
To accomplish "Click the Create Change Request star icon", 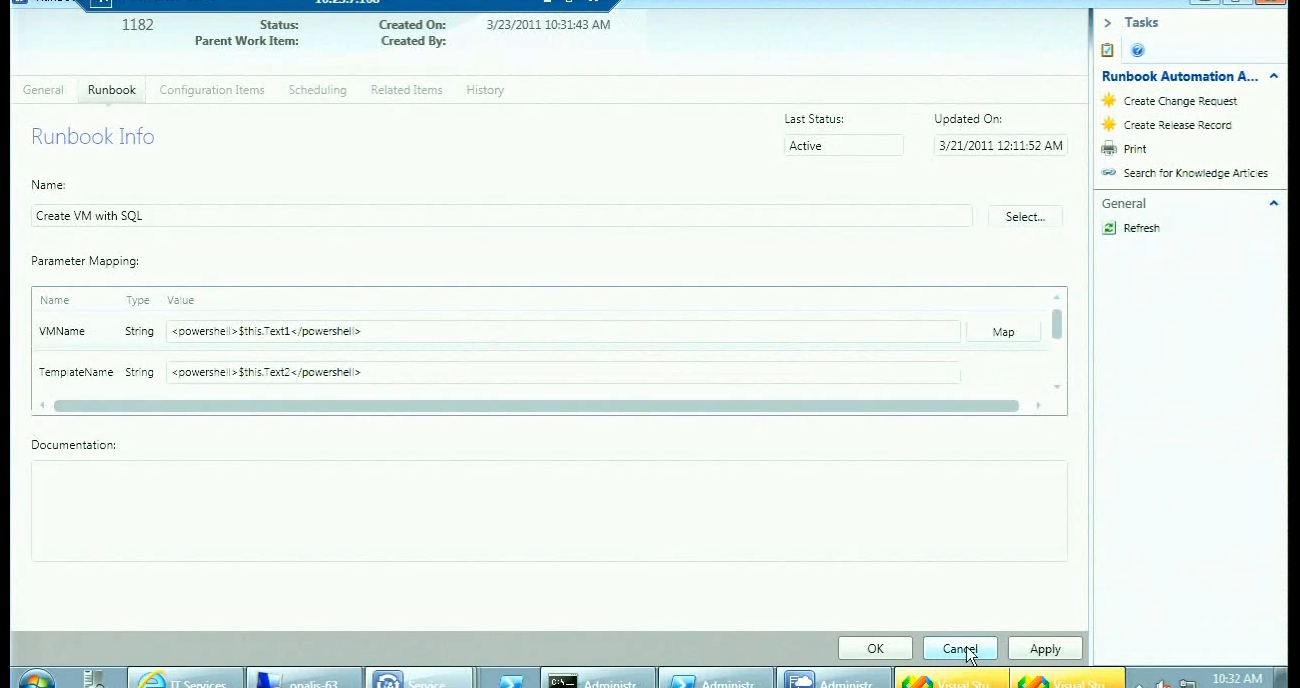I will pos(1109,100).
